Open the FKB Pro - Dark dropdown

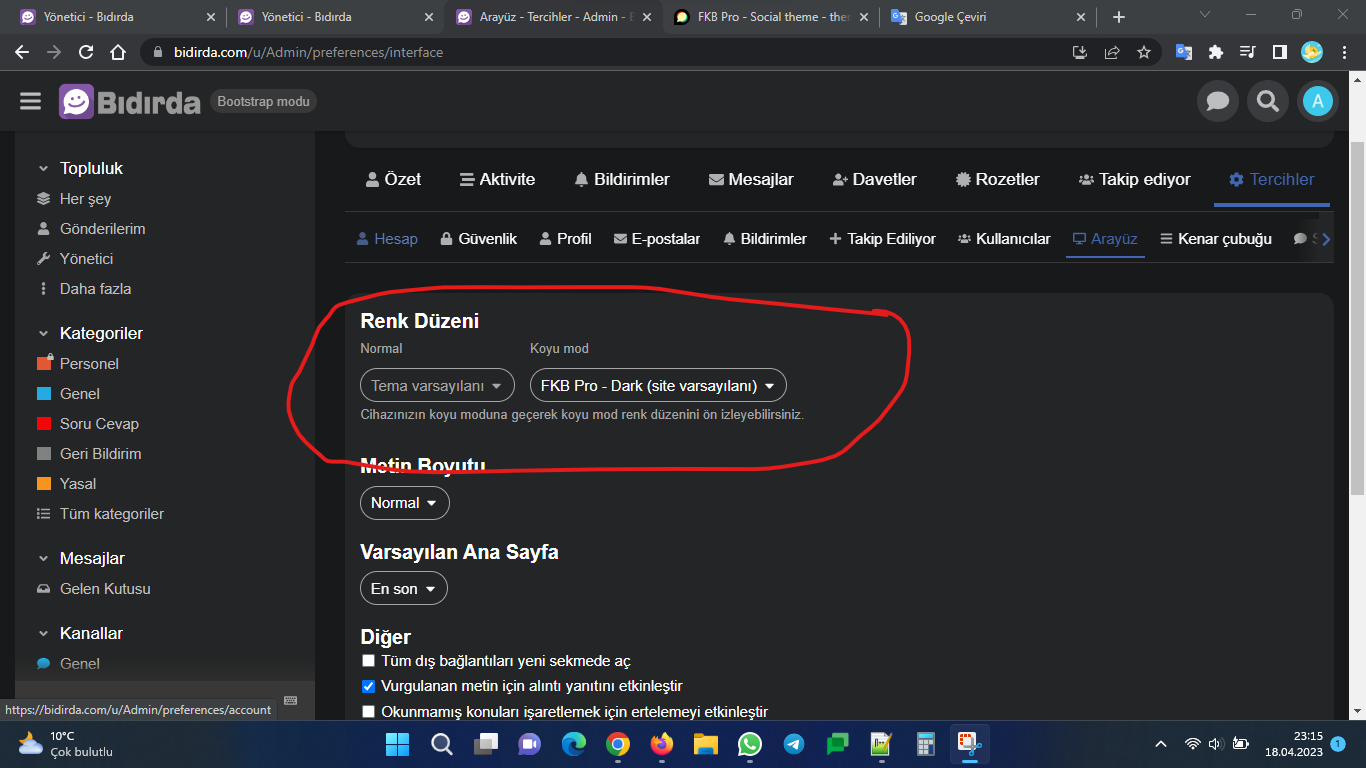(657, 385)
